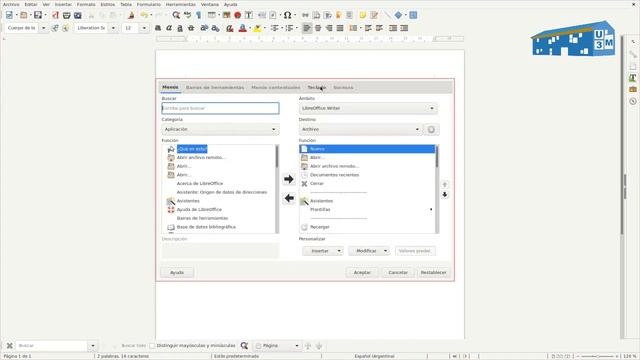The image size is (640, 360).
Task: Toggle Align Right paragraph alignment
Action: pos(329,28)
